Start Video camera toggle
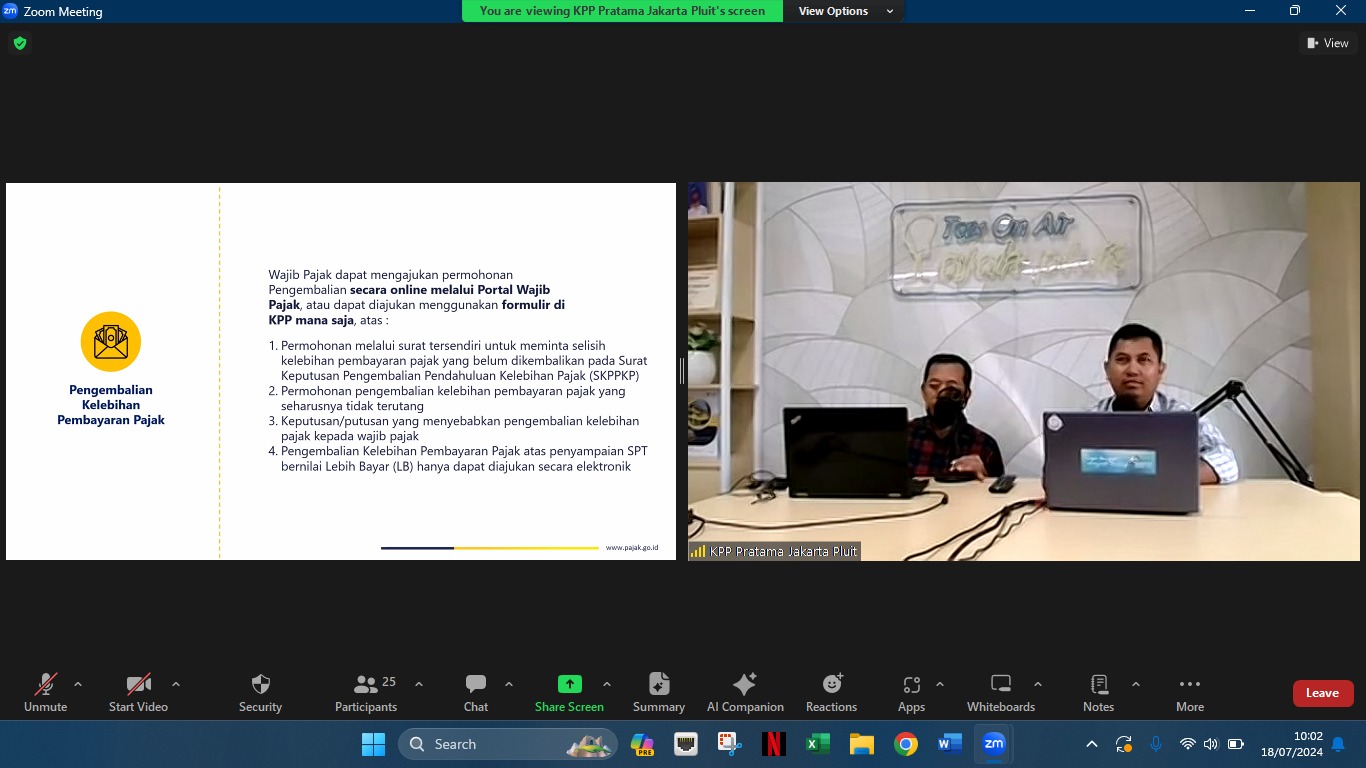The width and height of the screenshot is (1366, 768). pos(138,693)
